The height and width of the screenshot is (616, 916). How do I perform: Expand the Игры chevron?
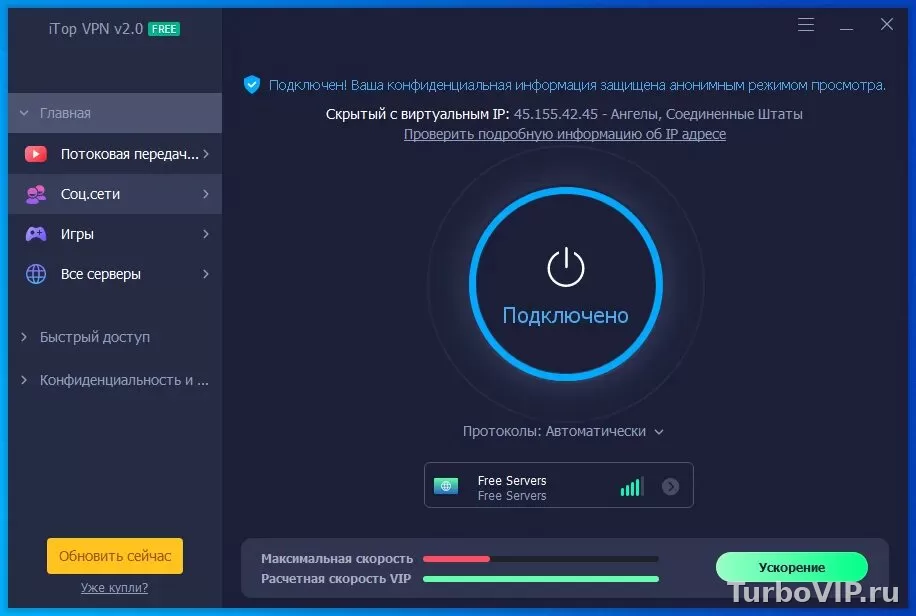click(x=206, y=234)
